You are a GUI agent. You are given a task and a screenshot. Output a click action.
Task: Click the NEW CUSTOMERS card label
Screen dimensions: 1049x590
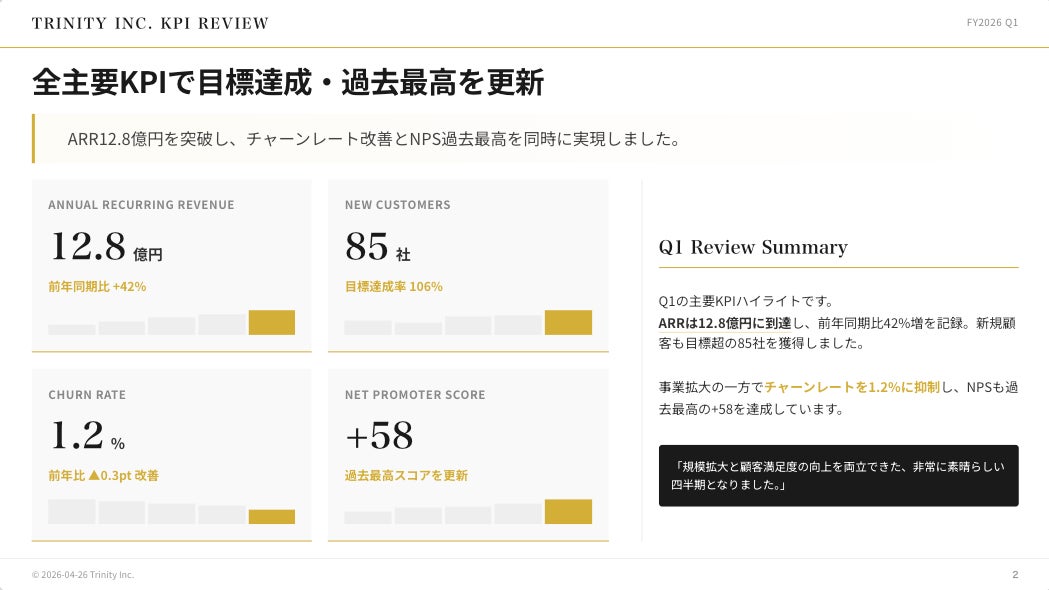(x=398, y=205)
